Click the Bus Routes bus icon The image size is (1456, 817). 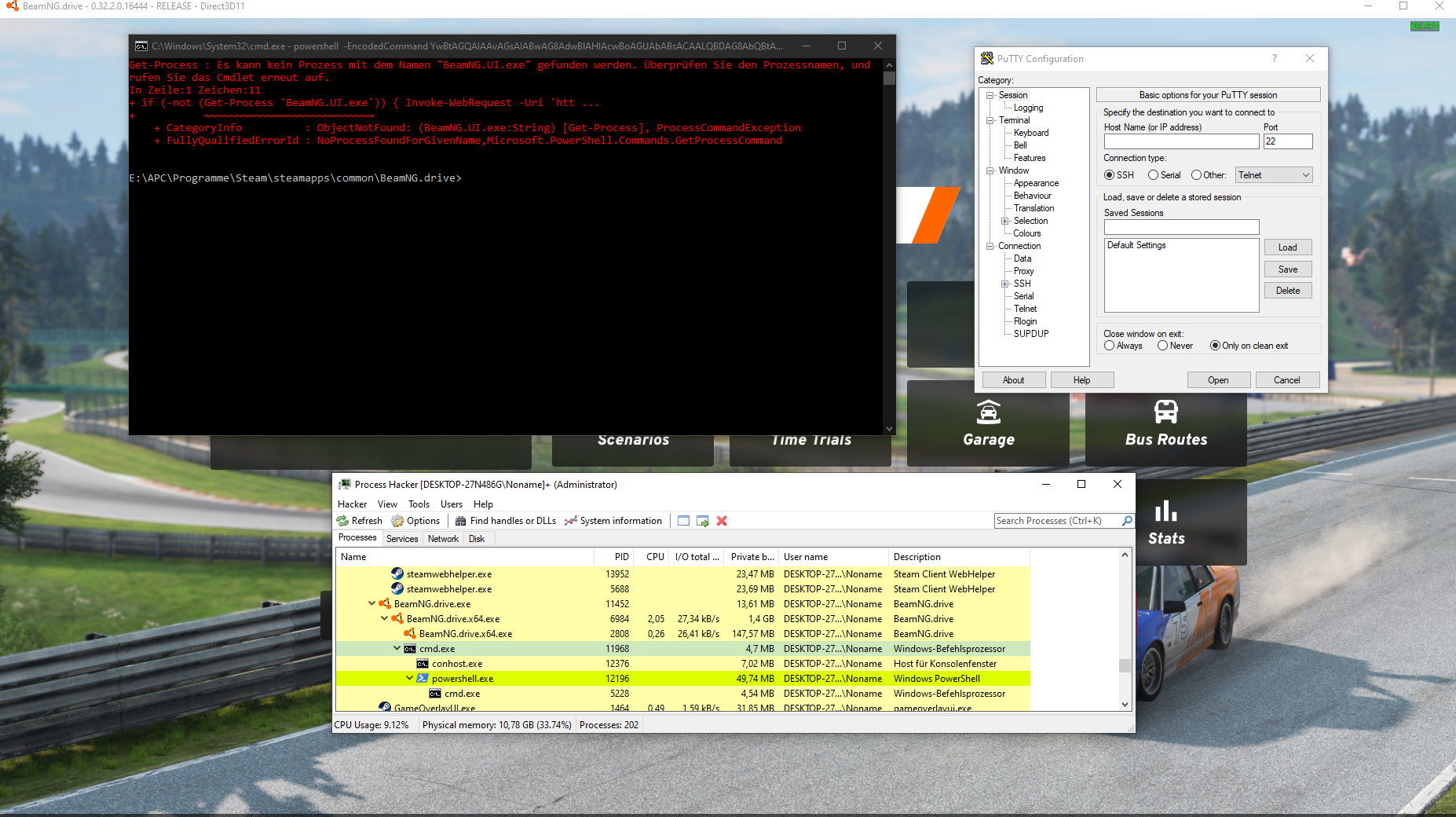pyautogui.click(x=1166, y=412)
